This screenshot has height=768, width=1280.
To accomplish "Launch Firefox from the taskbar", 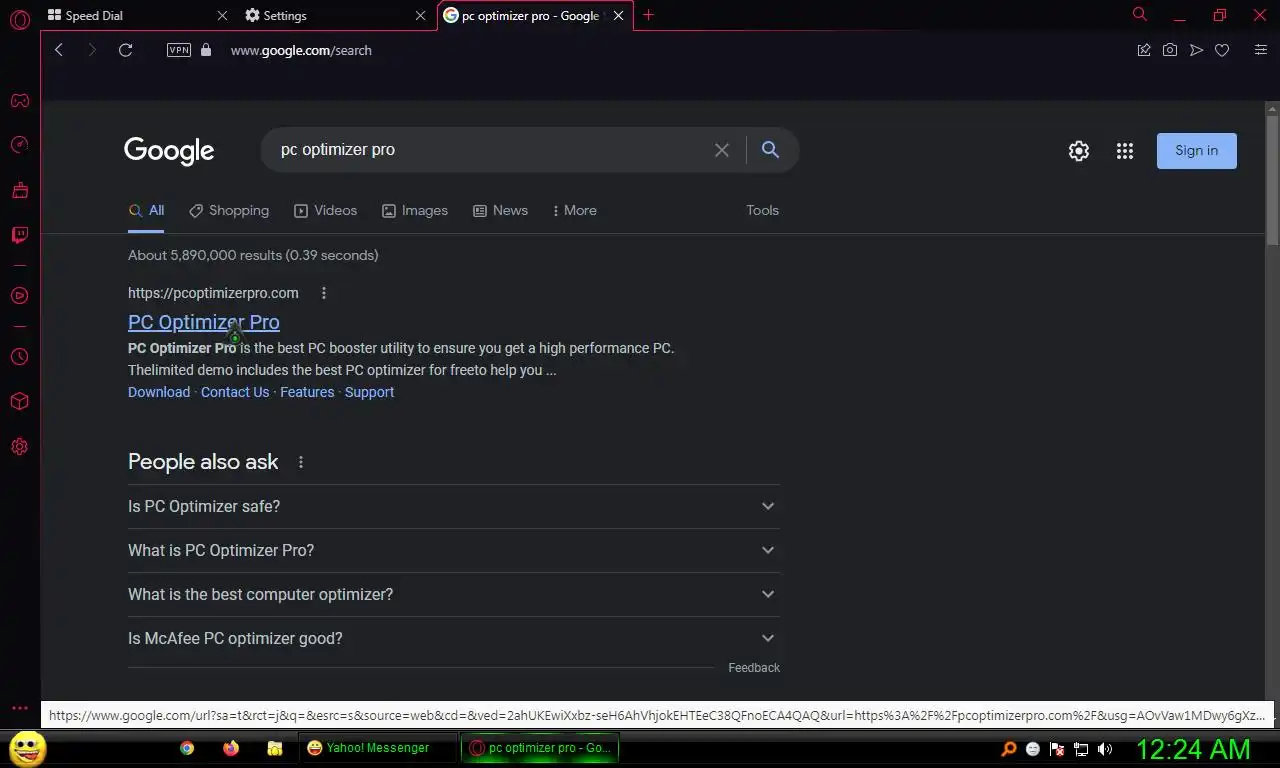I will pos(231,748).
